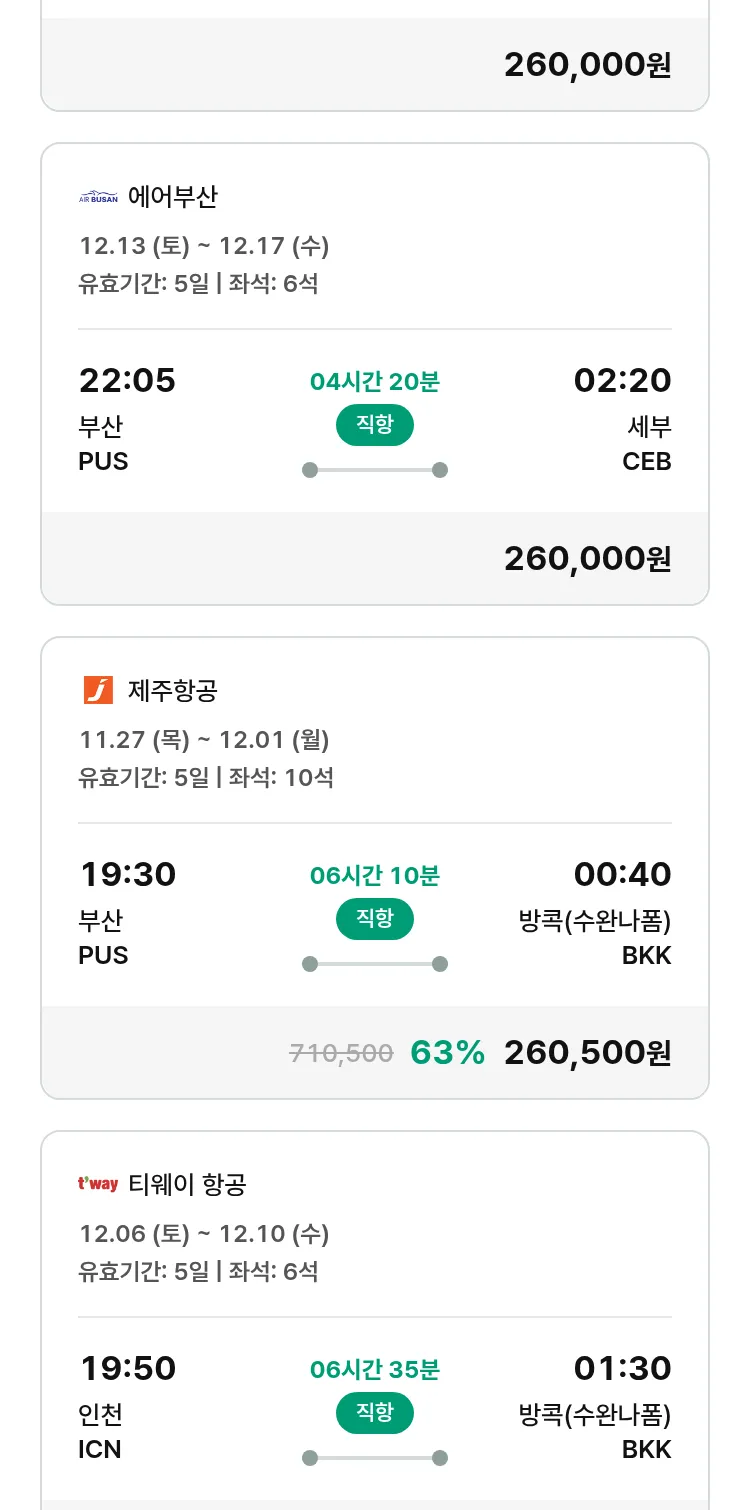Tap the 직항 badge on Incheon–Bangkok flight
The width and height of the screenshot is (750, 1510).
tap(374, 1413)
